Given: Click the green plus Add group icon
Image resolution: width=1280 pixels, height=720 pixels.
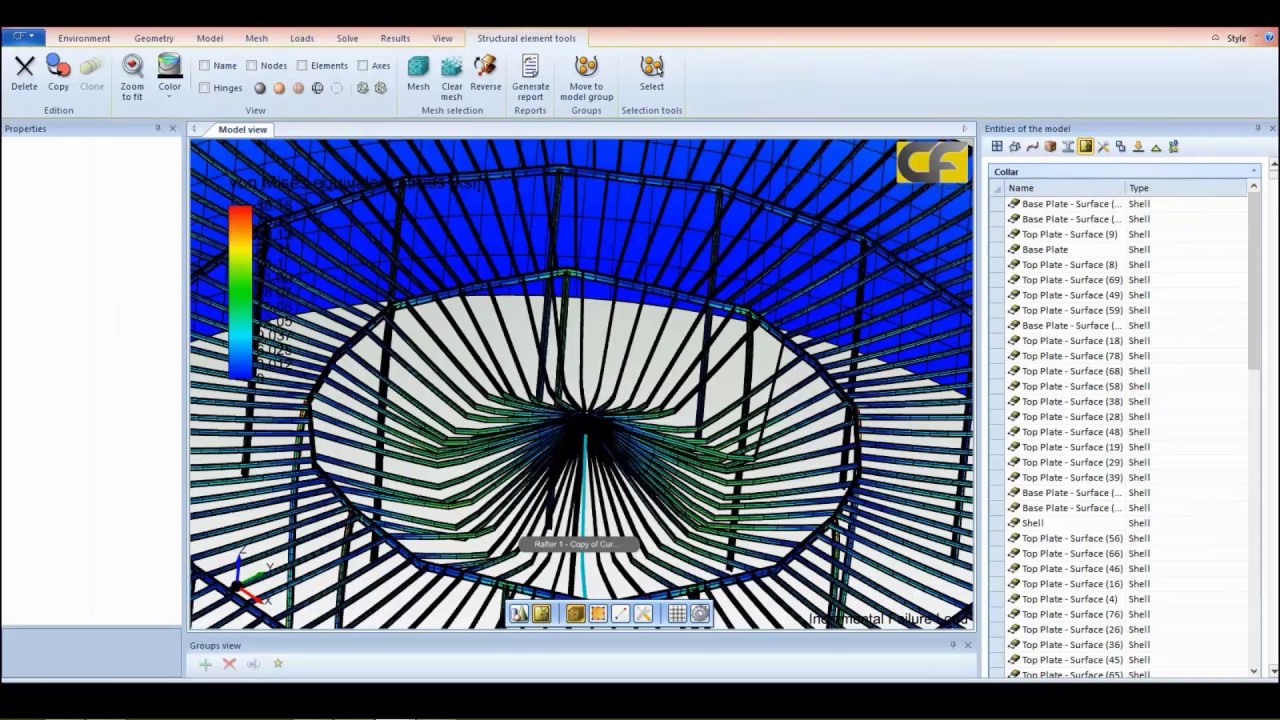Looking at the screenshot, I should pyautogui.click(x=205, y=664).
